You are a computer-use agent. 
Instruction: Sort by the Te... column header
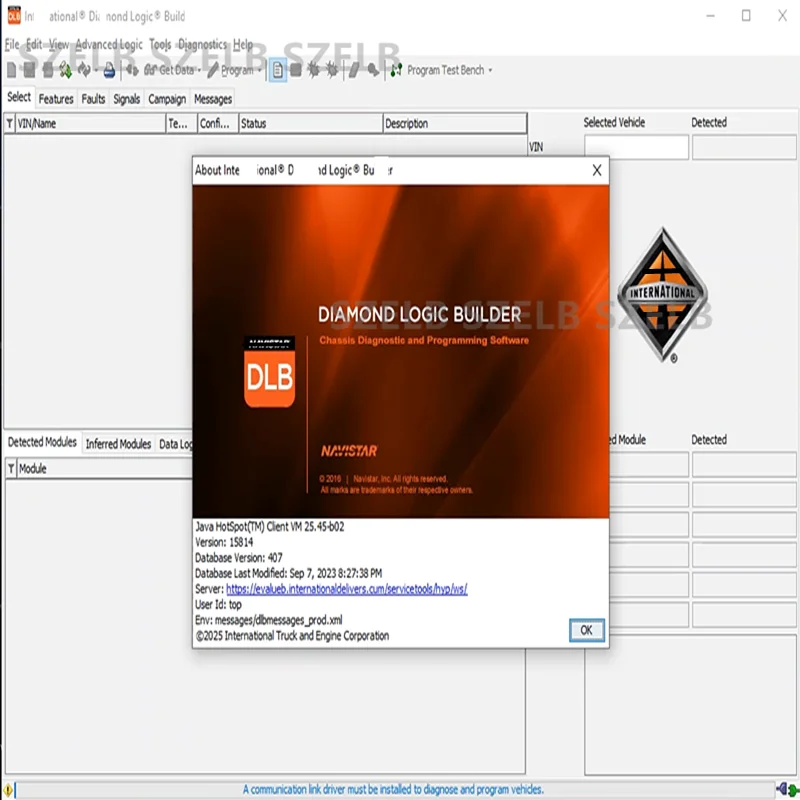click(182, 123)
